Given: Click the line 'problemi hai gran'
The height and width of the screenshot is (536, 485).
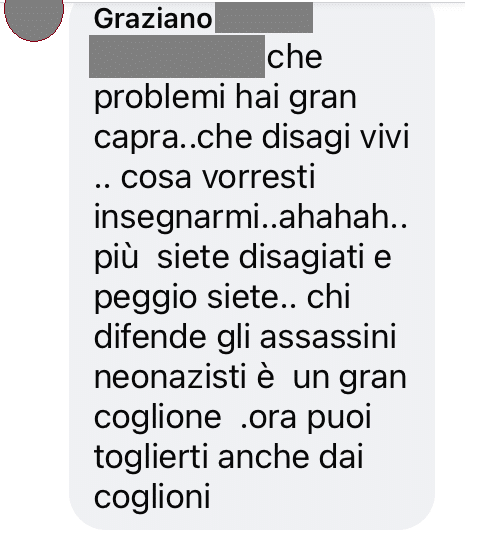Looking at the screenshot, I should (225, 98).
